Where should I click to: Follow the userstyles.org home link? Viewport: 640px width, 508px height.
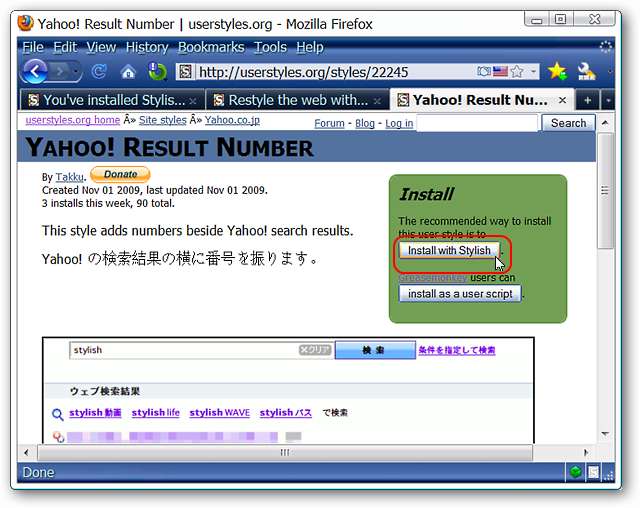point(73,120)
